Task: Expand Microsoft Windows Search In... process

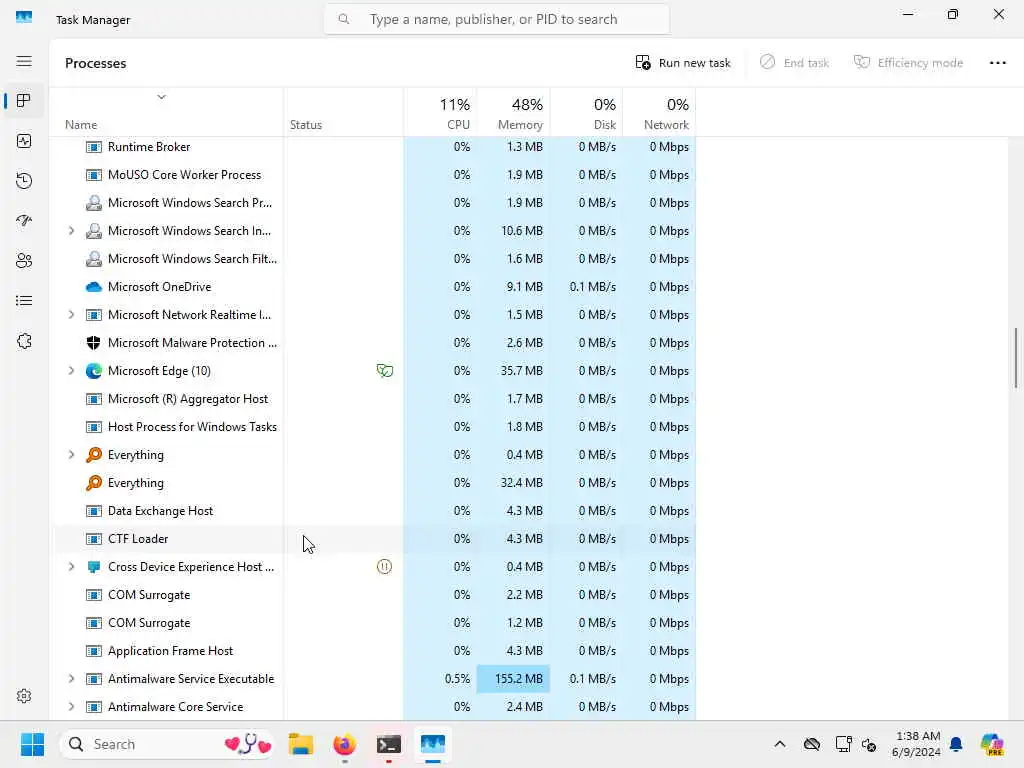Action: 71,231
